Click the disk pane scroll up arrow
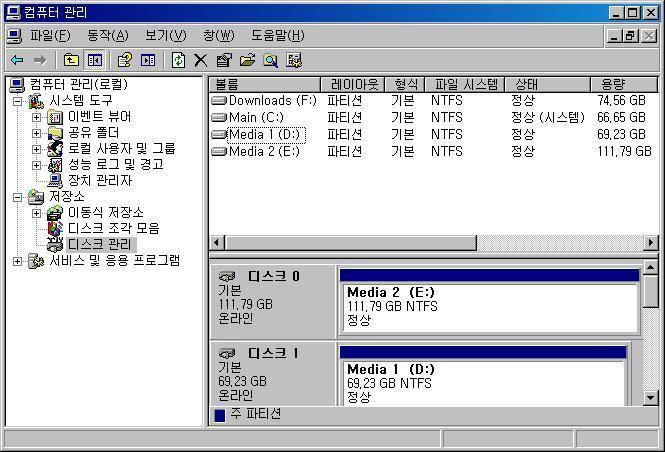This screenshot has height=452, width=665. (651, 268)
